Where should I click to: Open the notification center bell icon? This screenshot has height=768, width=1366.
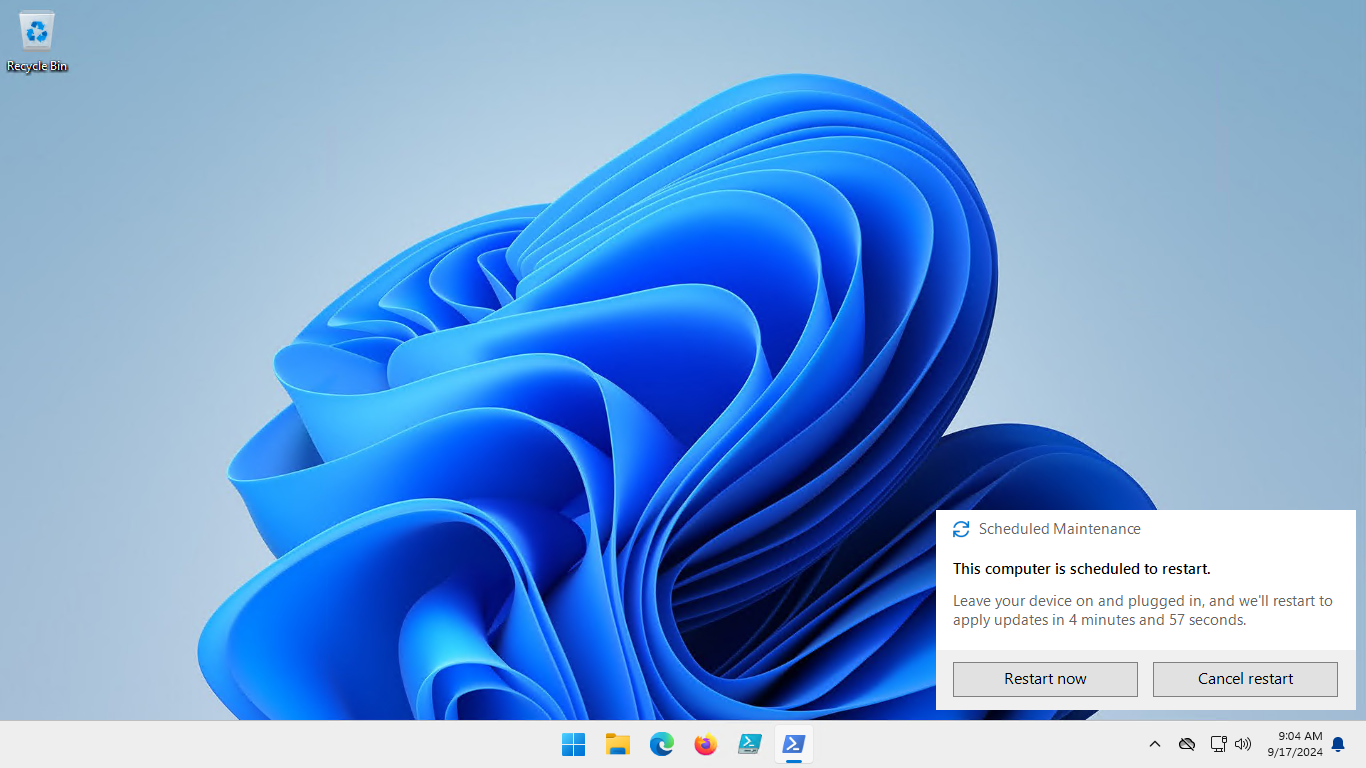click(x=1338, y=744)
